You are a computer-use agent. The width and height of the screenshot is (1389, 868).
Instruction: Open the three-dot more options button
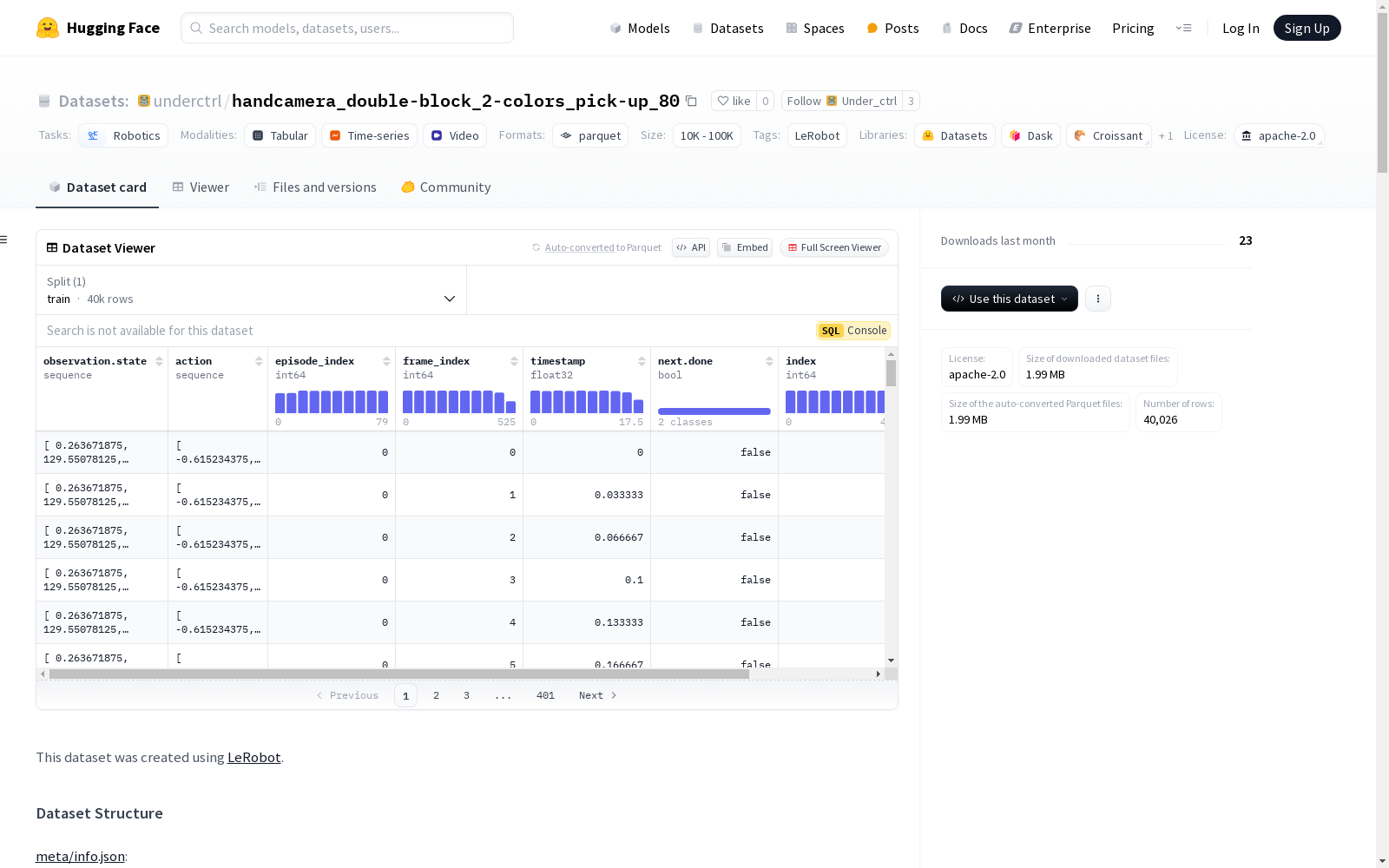point(1098,299)
